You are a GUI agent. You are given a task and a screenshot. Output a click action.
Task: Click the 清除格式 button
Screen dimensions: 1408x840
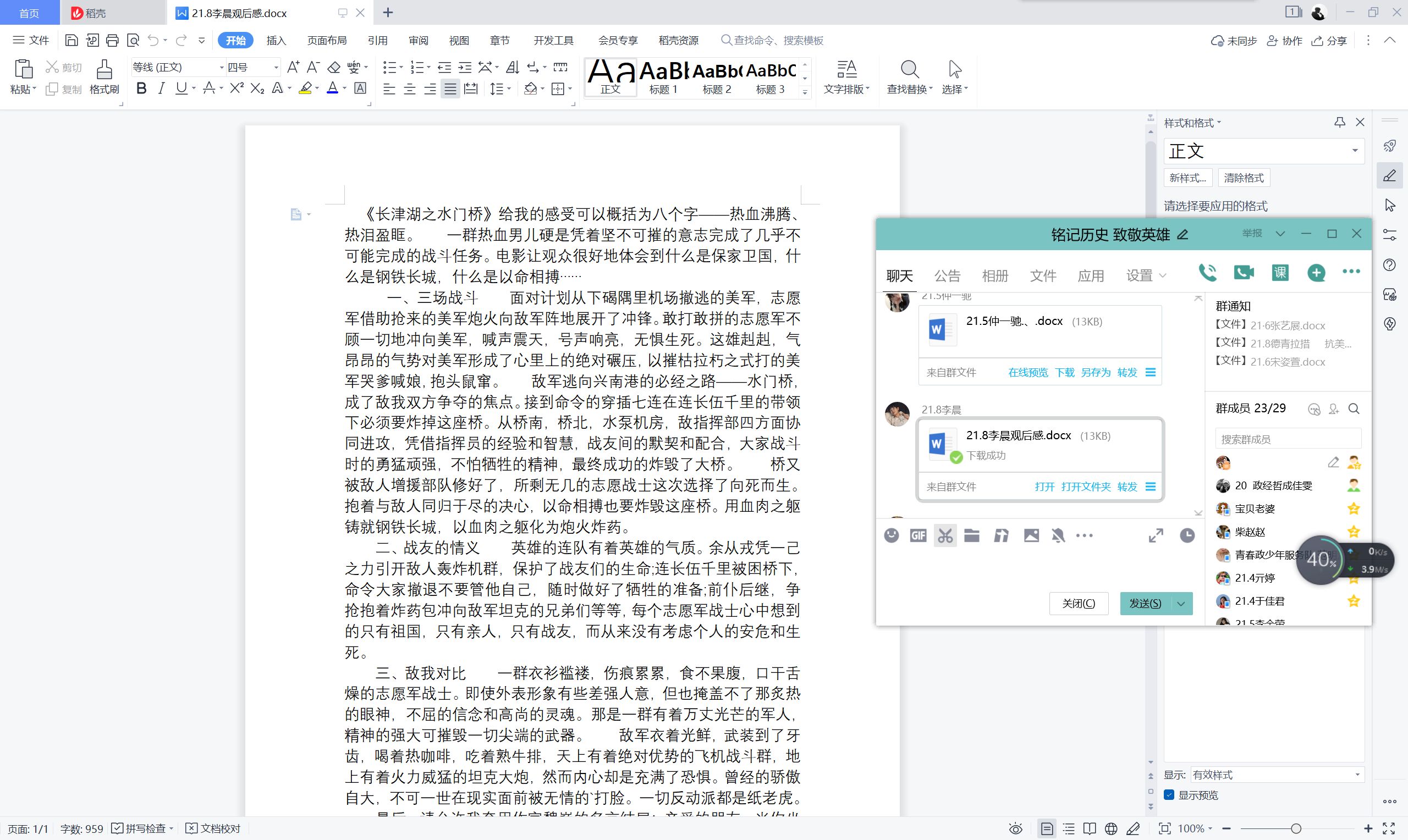(x=1243, y=178)
